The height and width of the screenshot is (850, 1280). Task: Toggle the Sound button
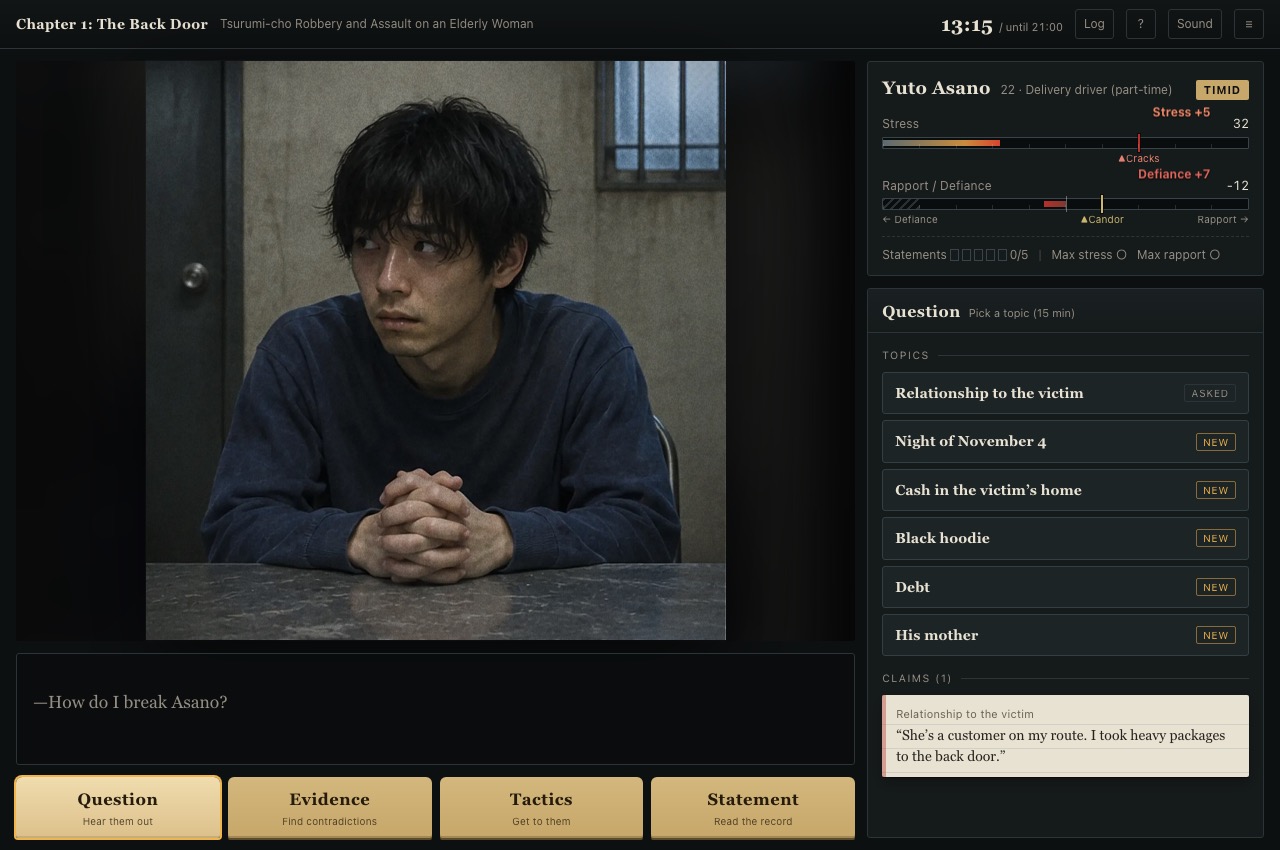coord(1194,24)
